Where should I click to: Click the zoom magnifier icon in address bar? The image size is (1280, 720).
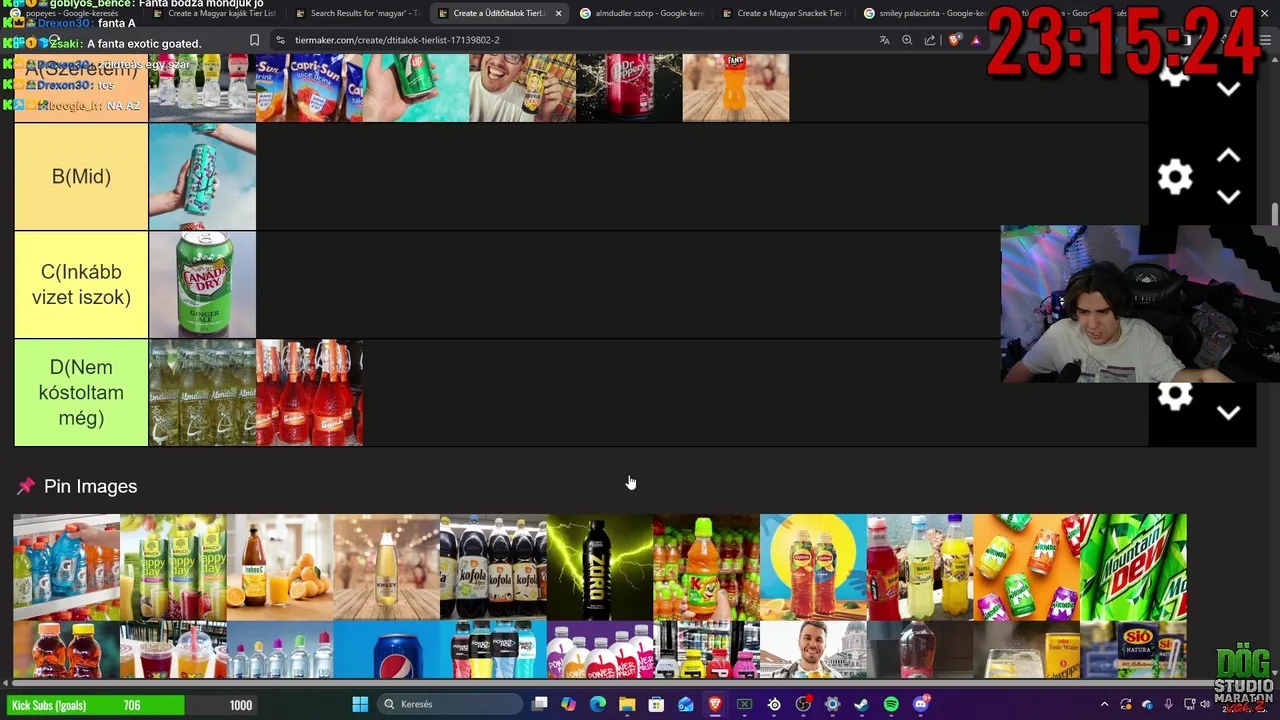[x=907, y=40]
